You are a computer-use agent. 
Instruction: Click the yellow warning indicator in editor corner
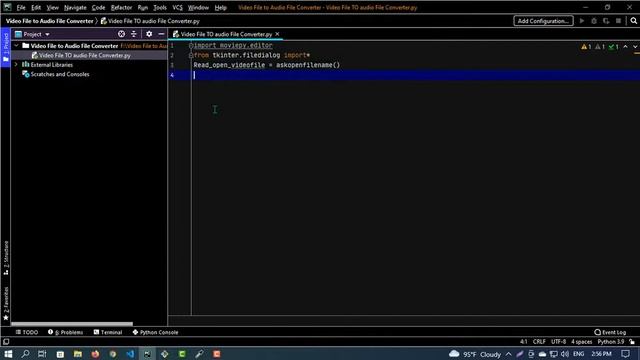pyautogui.click(x=586, y=47)
